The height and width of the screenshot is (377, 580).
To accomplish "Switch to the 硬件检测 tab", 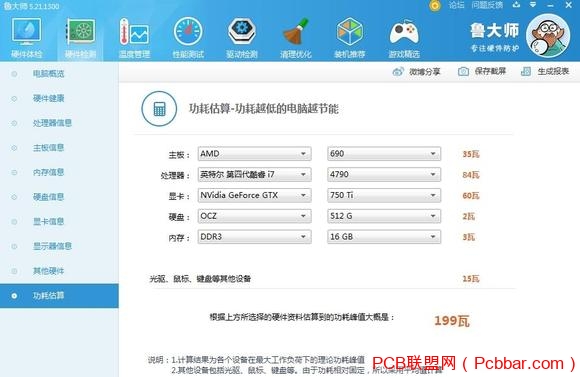I will [80, 38].
